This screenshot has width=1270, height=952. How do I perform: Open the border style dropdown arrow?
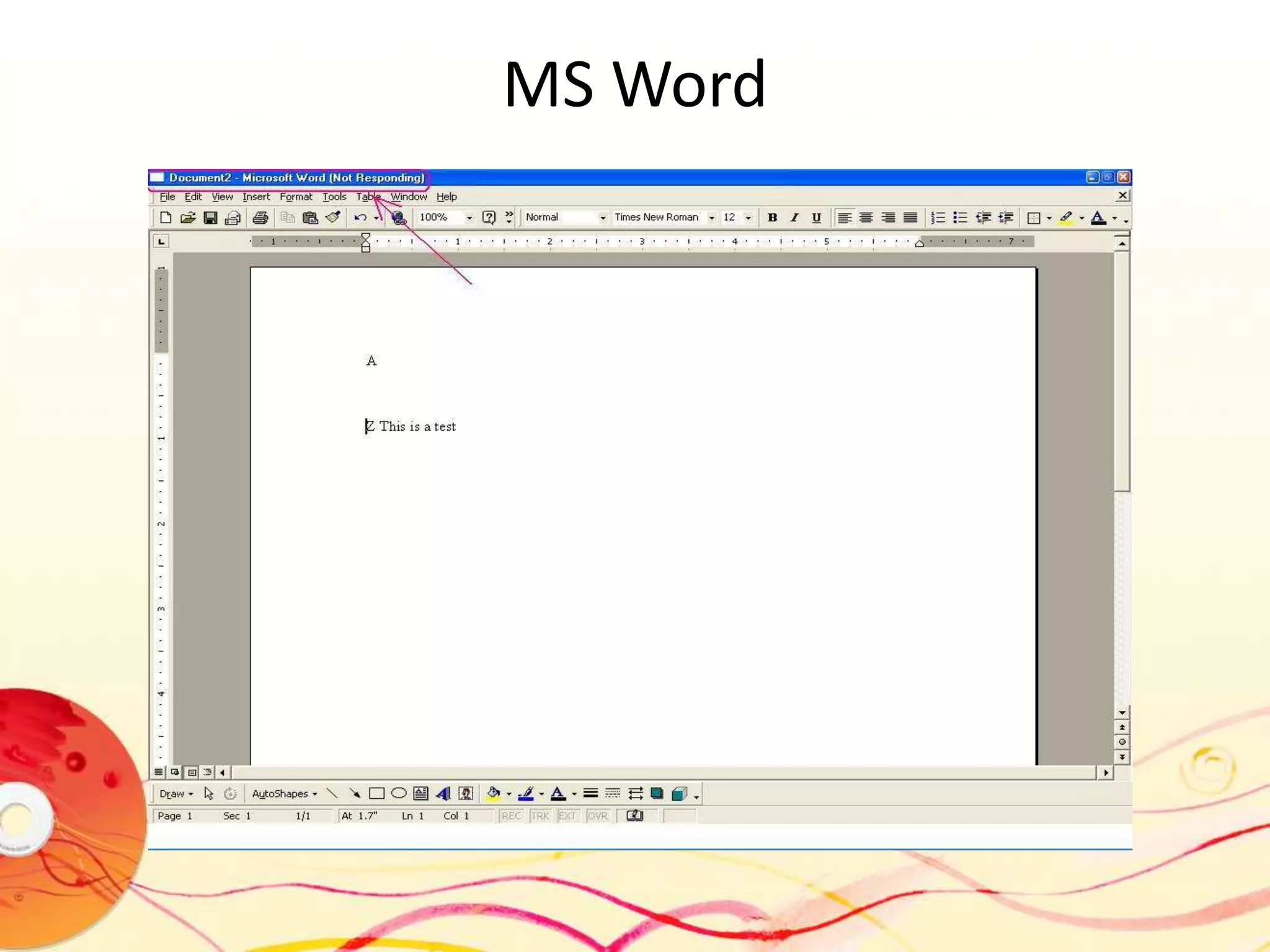point(1049,218)
